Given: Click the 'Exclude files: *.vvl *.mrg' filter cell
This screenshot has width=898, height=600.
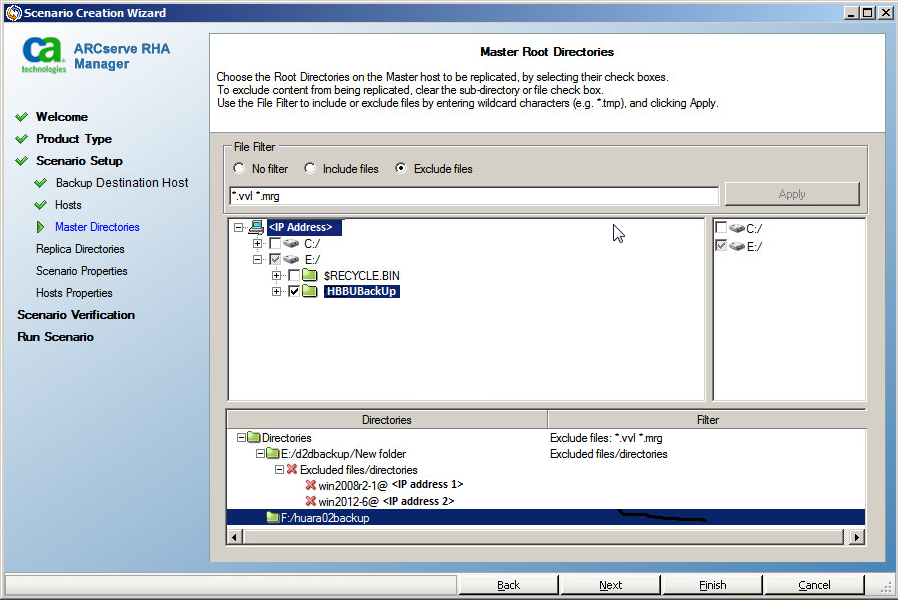Looking at the screenshot, I should [x=606, y=438].
